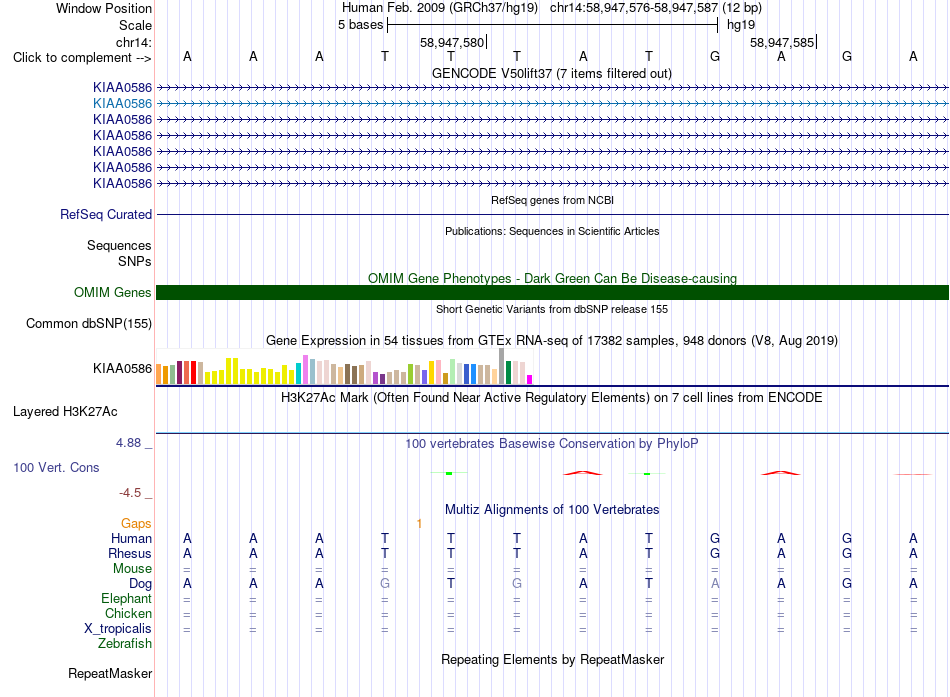
Task: Click the Dog alignment row label
Action: [x=141, y=584]
